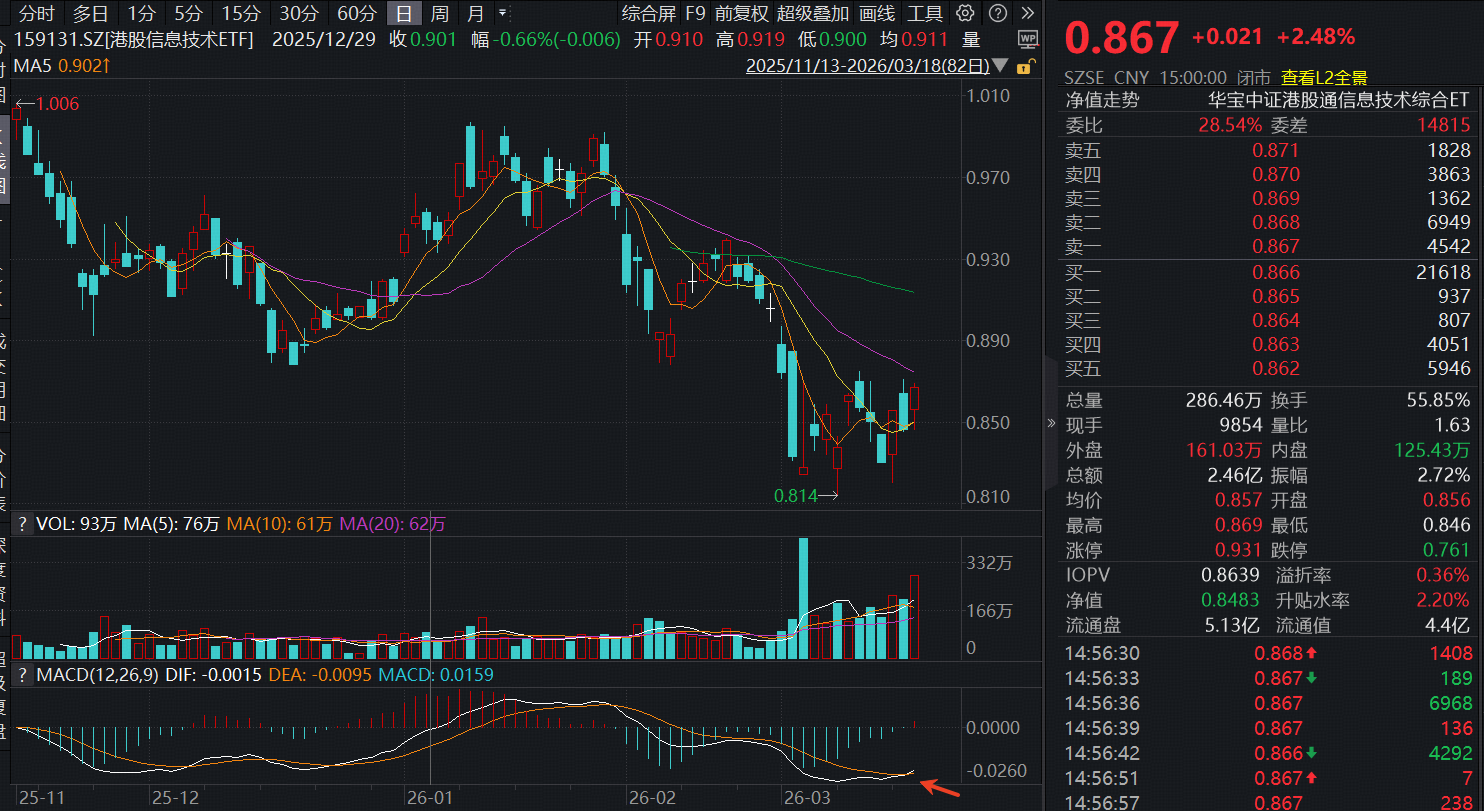
Task: Click the question mark icon beside MACD
Action: coord(22,675)
